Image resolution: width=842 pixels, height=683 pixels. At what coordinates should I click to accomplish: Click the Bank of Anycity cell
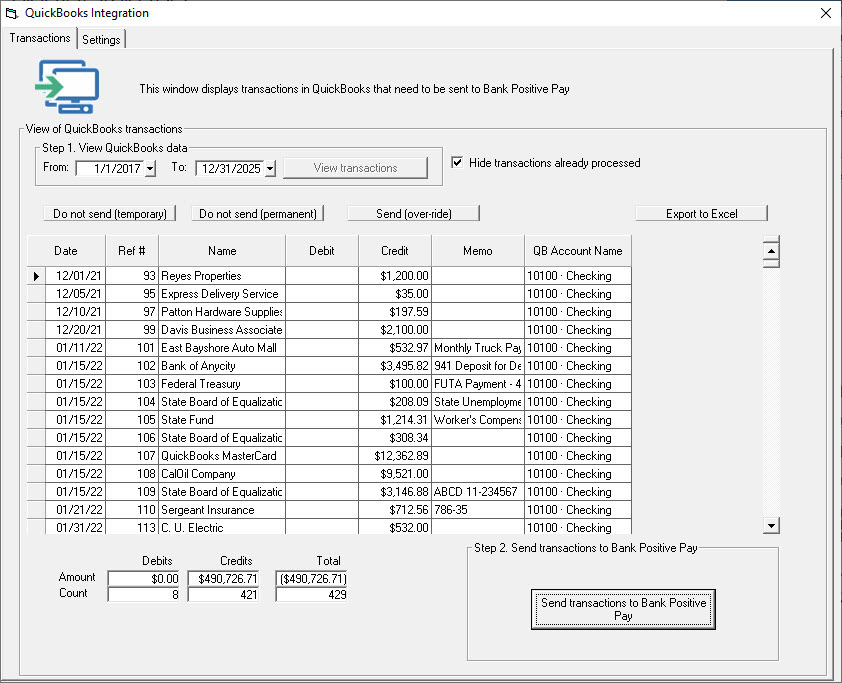coord(222,366)
